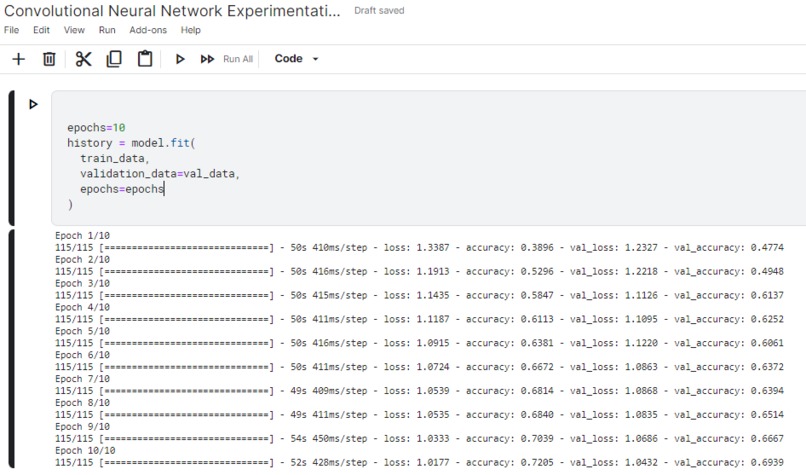The width and height of the screenshot is (806, 475).
Task: Click the Epoch 2/10 output line
Action: pos(83,260)
